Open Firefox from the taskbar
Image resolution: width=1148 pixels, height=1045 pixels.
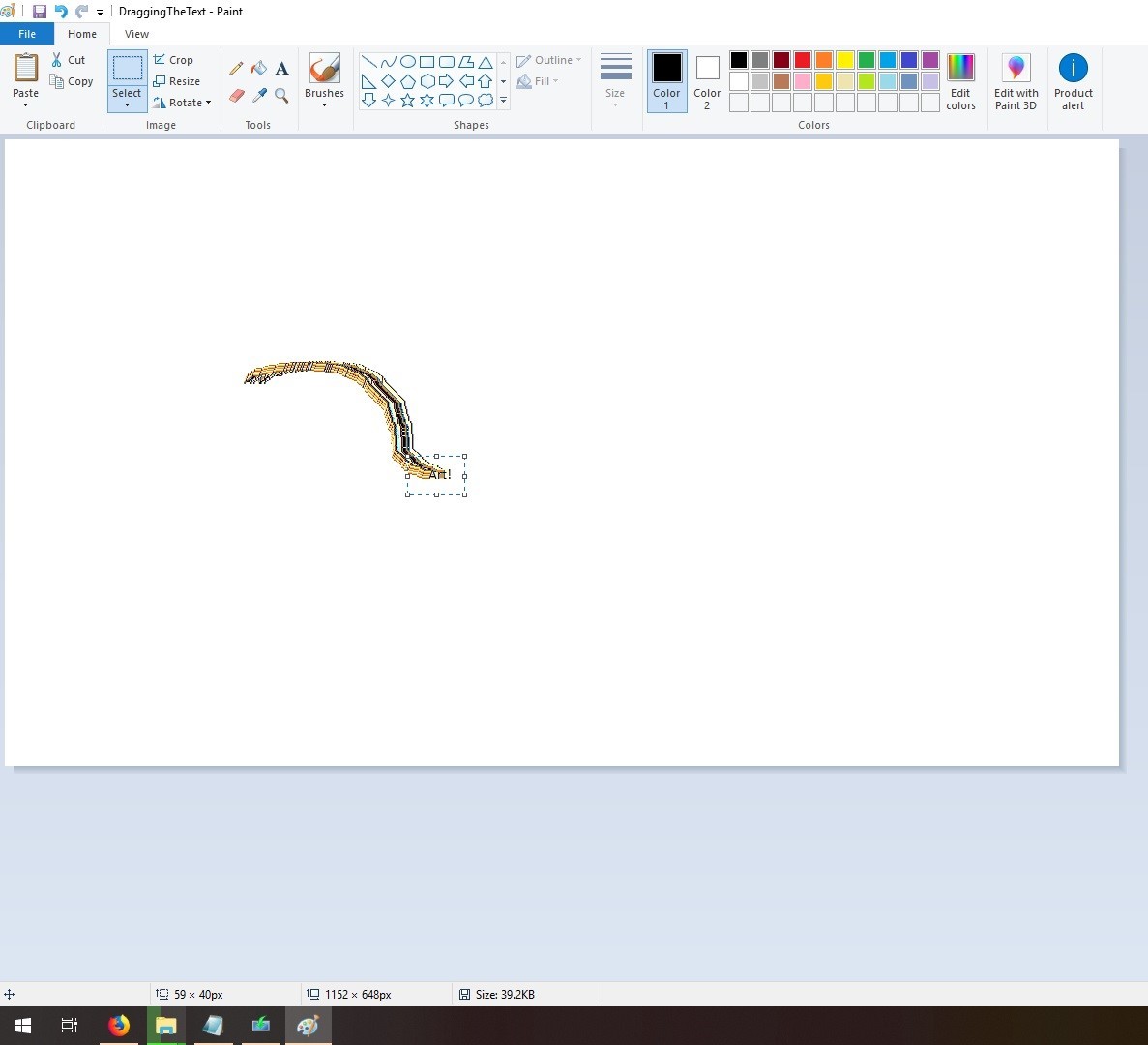pos(119,1026)
